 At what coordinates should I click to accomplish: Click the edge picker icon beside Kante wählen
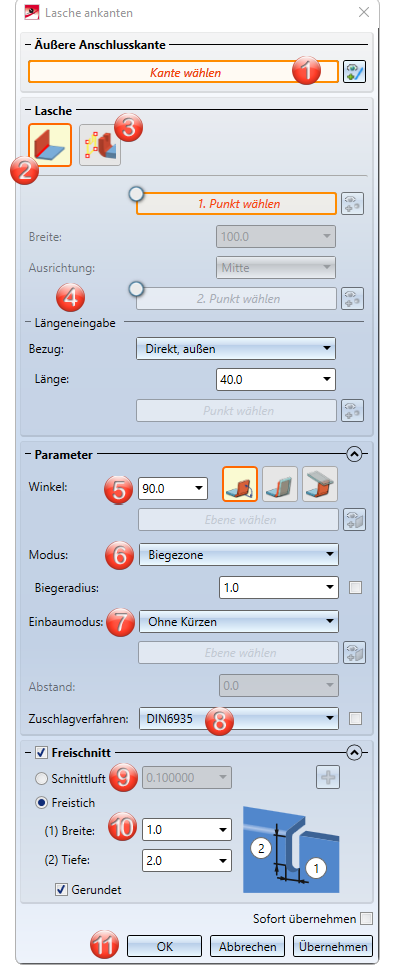pyautogui.click(x=354, y=72)
